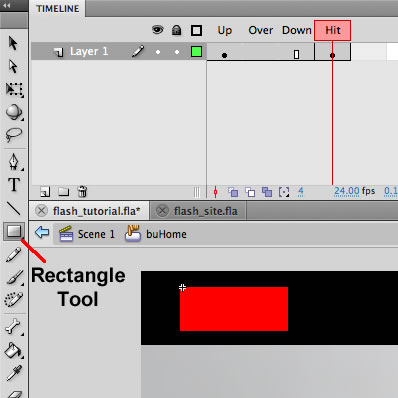The width and height of the screenshot is (398, 398).
Task: Toggle the lock dot on Layer 1
Action: point(177,52)
